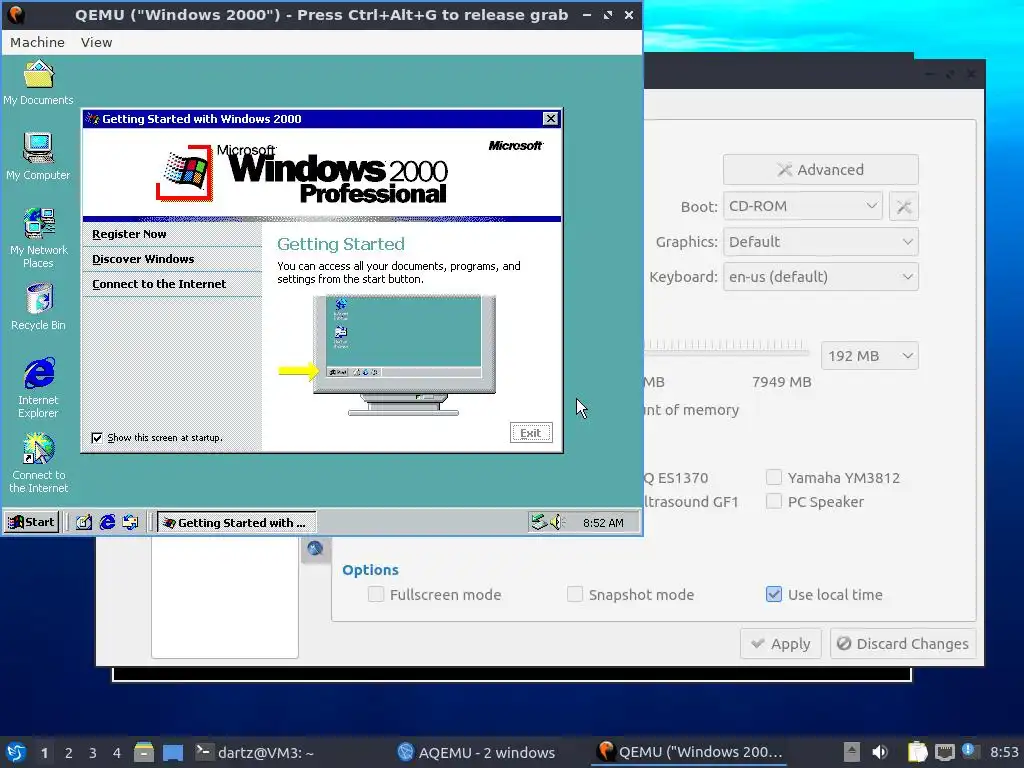Toggle Show this screen at startup
The image size is (1024, 768).
97,438
